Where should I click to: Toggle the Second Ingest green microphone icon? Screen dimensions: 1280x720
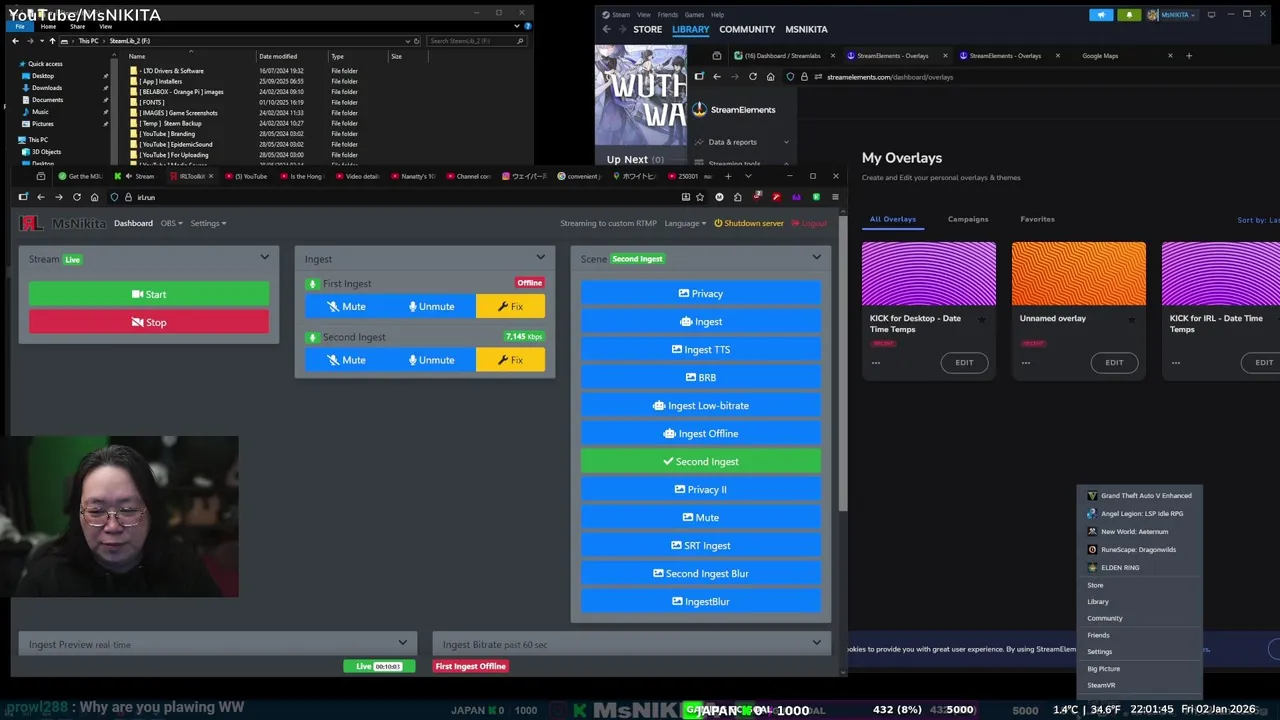312,337
